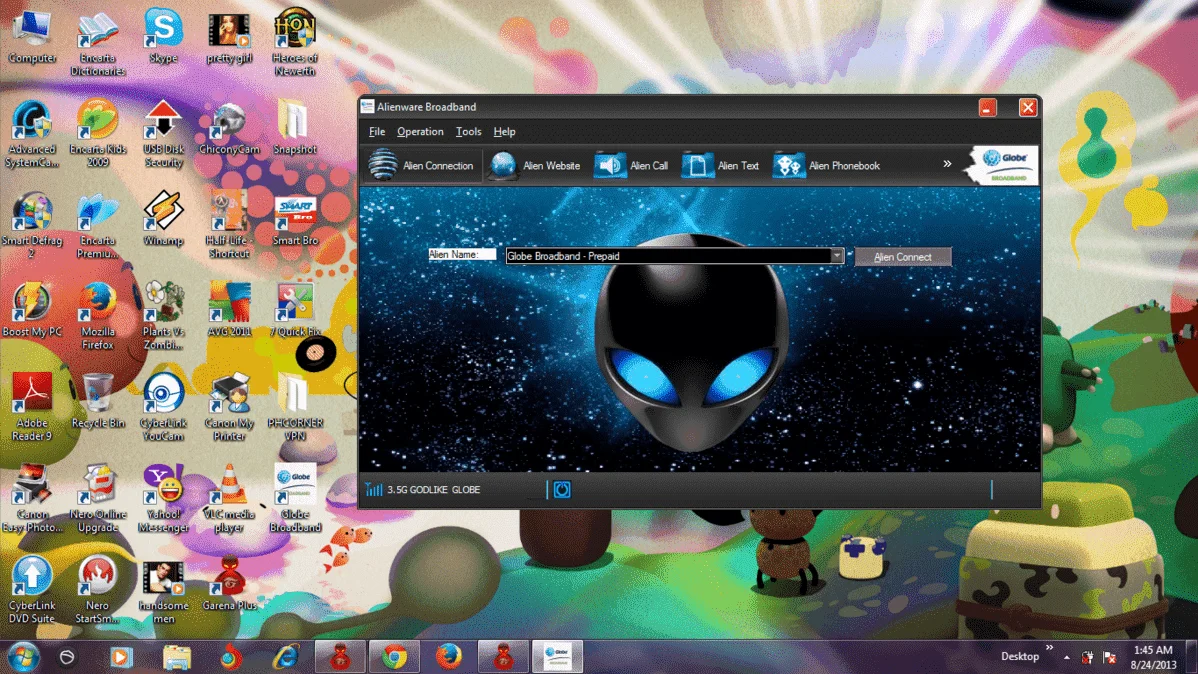The height and width of the screenshot is (674, 1198).
Task: Open the Alien Connection toolbar item
Action: tap(421, 165)
